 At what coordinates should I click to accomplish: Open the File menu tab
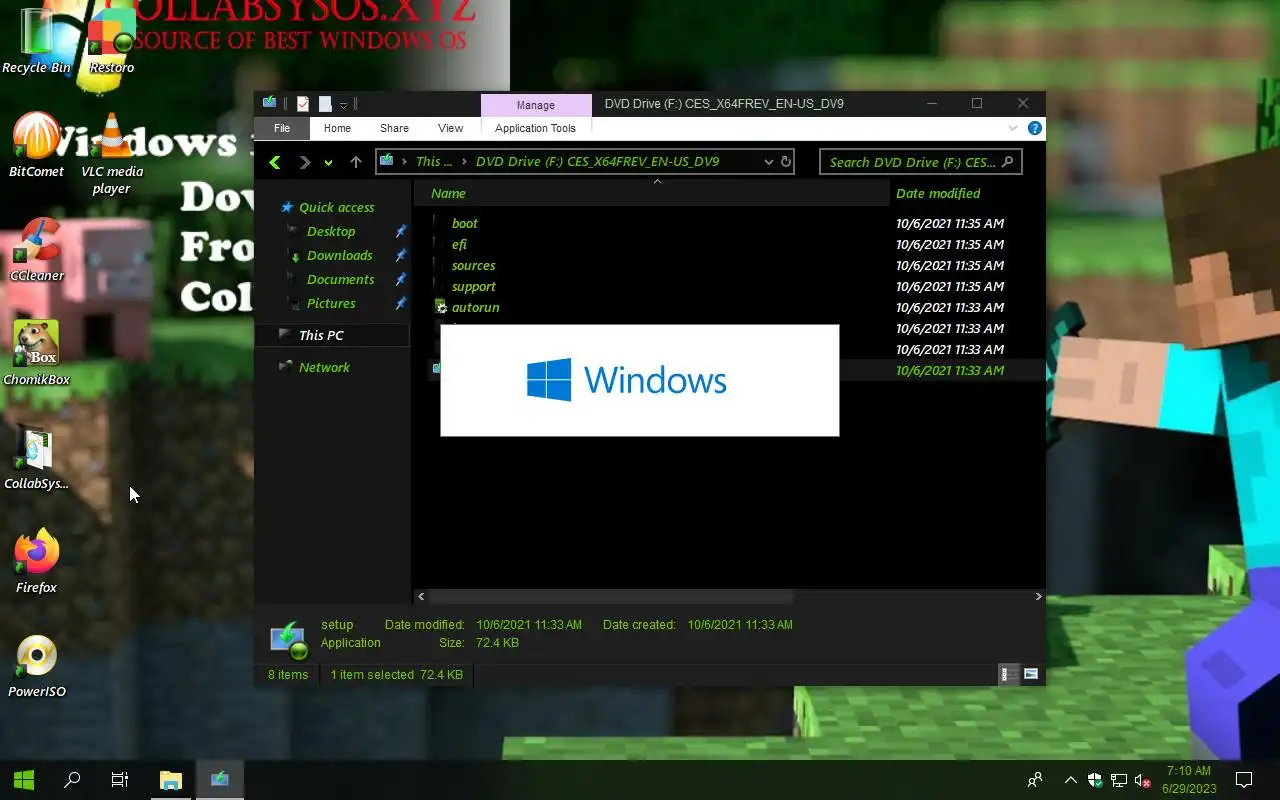(282, 128)
